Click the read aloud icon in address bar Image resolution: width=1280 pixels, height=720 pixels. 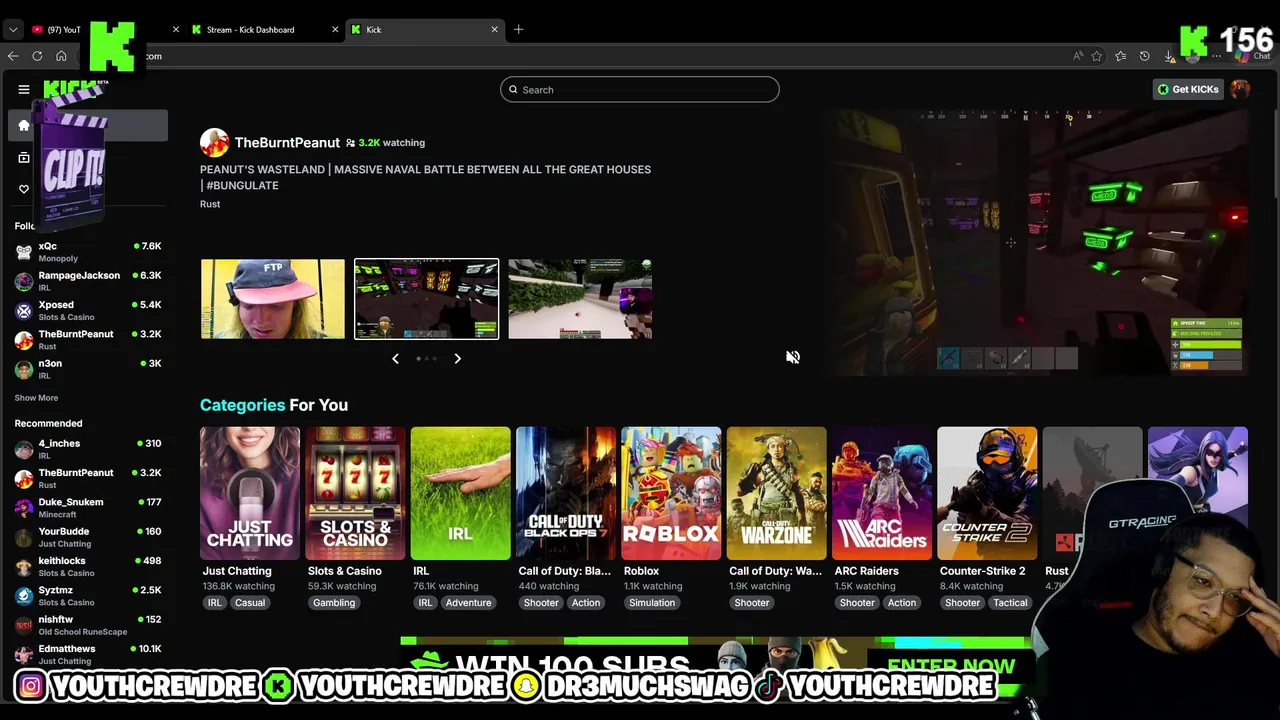point(1078,56)
